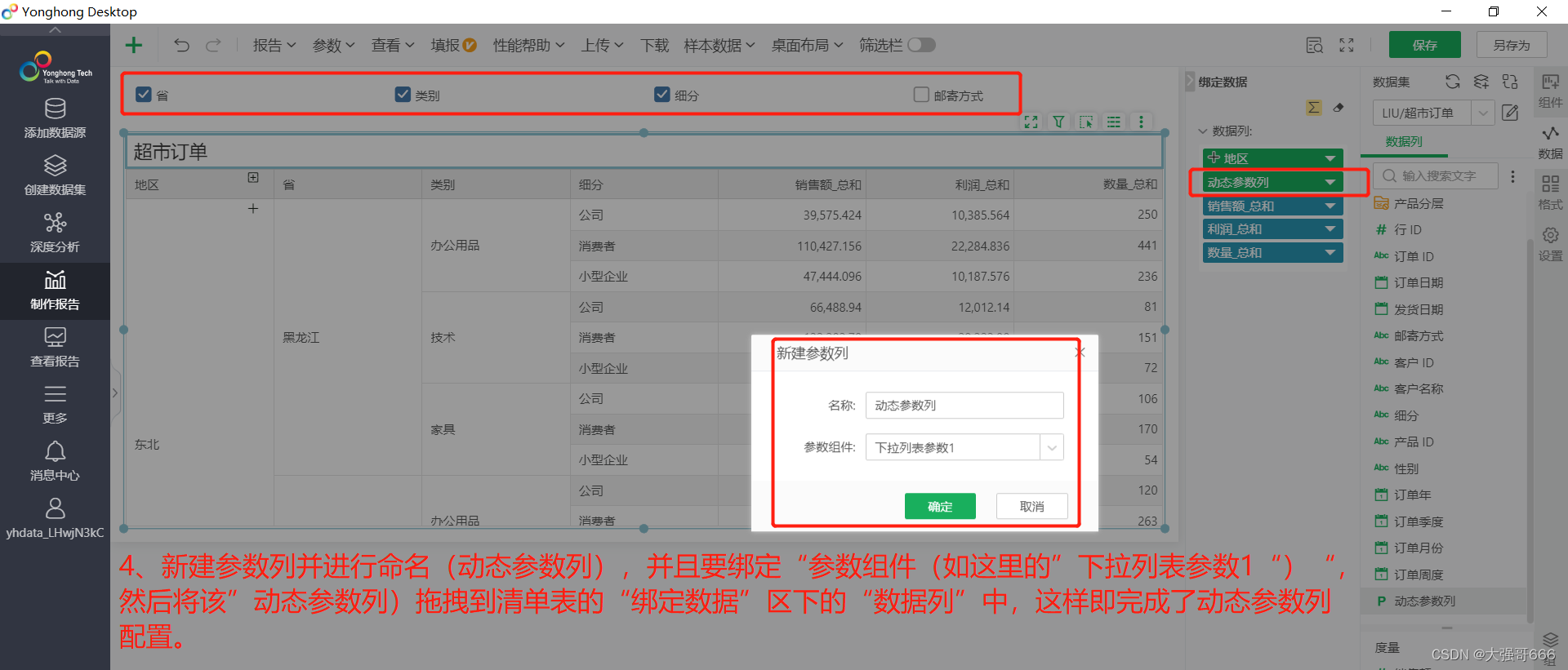Viewport: 1568px width, 670px height.
Task: Open the 组件 panel tab
Action: [1550, 91]
